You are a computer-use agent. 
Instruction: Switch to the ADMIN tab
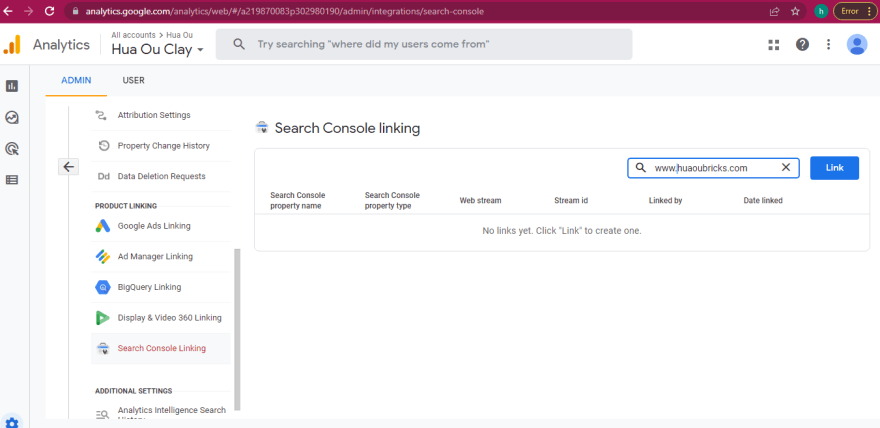pyautogui.click(x=76, y=80)
